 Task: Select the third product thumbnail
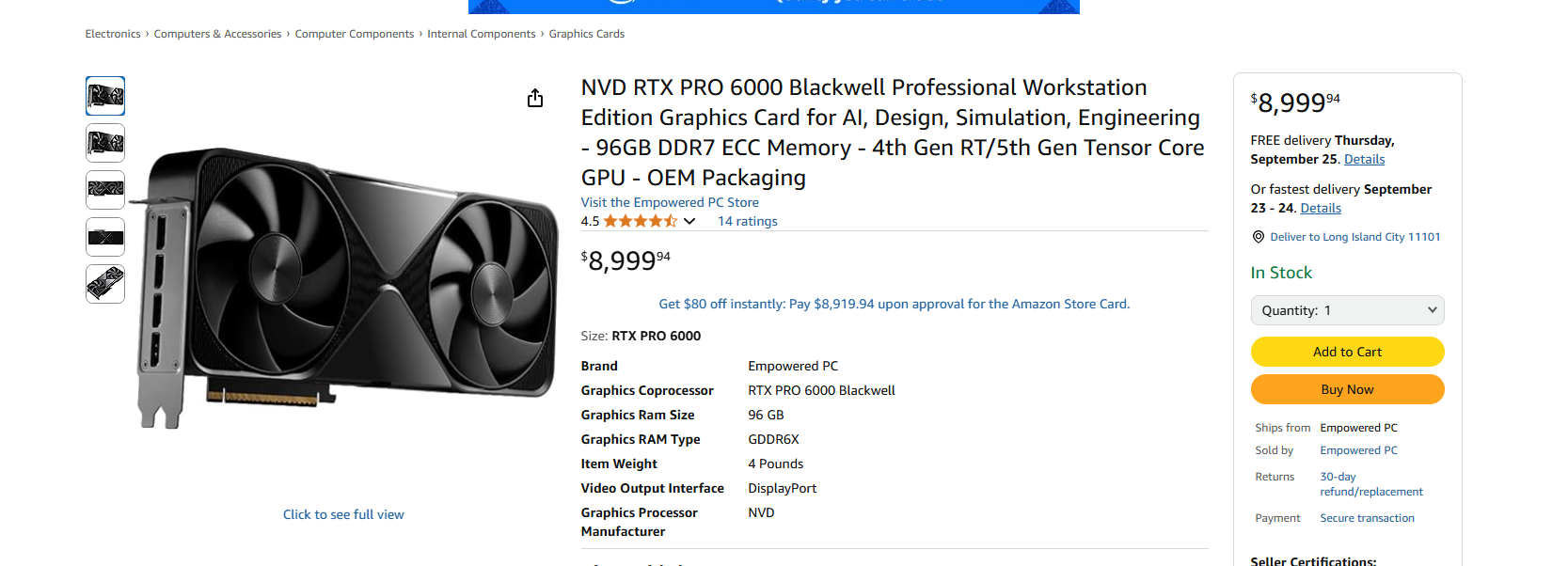coord(105,190)
